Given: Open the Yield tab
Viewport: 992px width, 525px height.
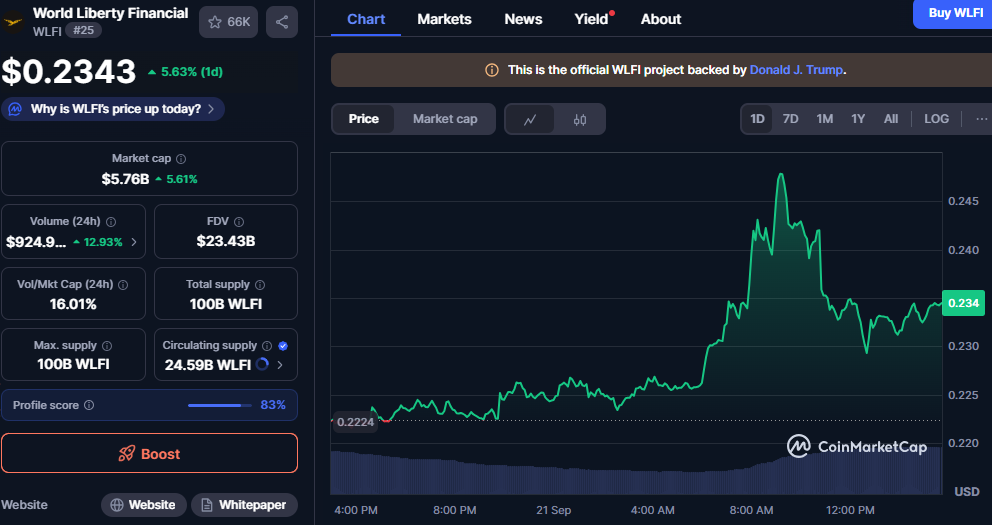Looking at the screenshot, I should pos(592,19).
